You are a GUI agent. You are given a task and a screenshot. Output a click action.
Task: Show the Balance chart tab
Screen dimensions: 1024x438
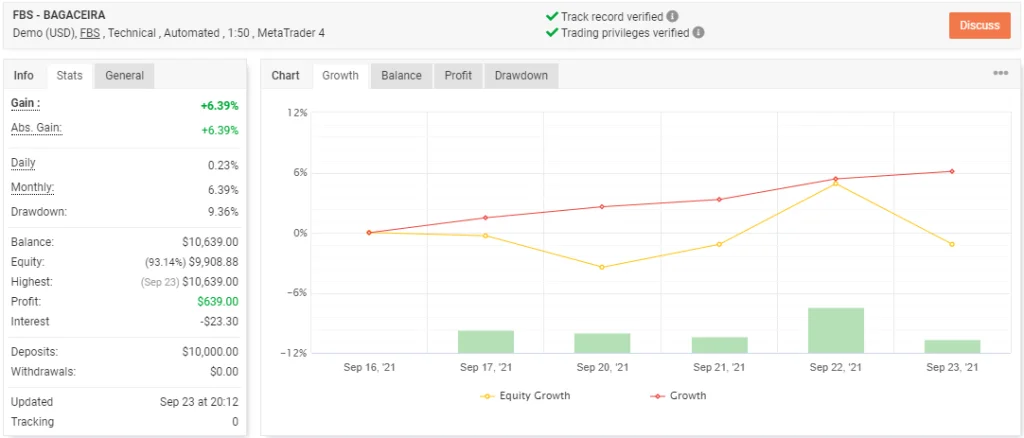[401, 76]
